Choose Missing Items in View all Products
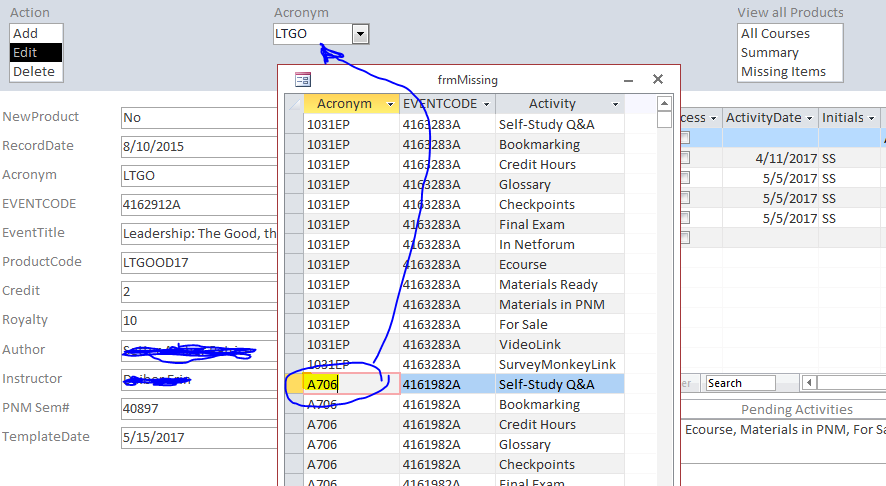This screenshot has width=886, height=486. [x=790, y=72]
